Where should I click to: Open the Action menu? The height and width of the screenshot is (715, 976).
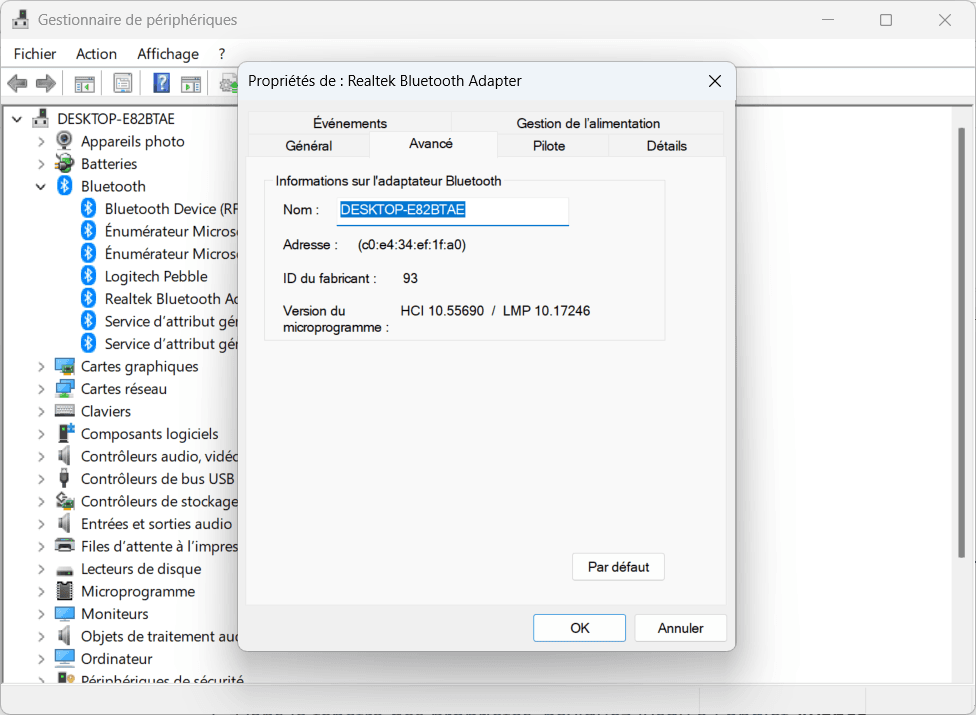click(x=96, y=54)
